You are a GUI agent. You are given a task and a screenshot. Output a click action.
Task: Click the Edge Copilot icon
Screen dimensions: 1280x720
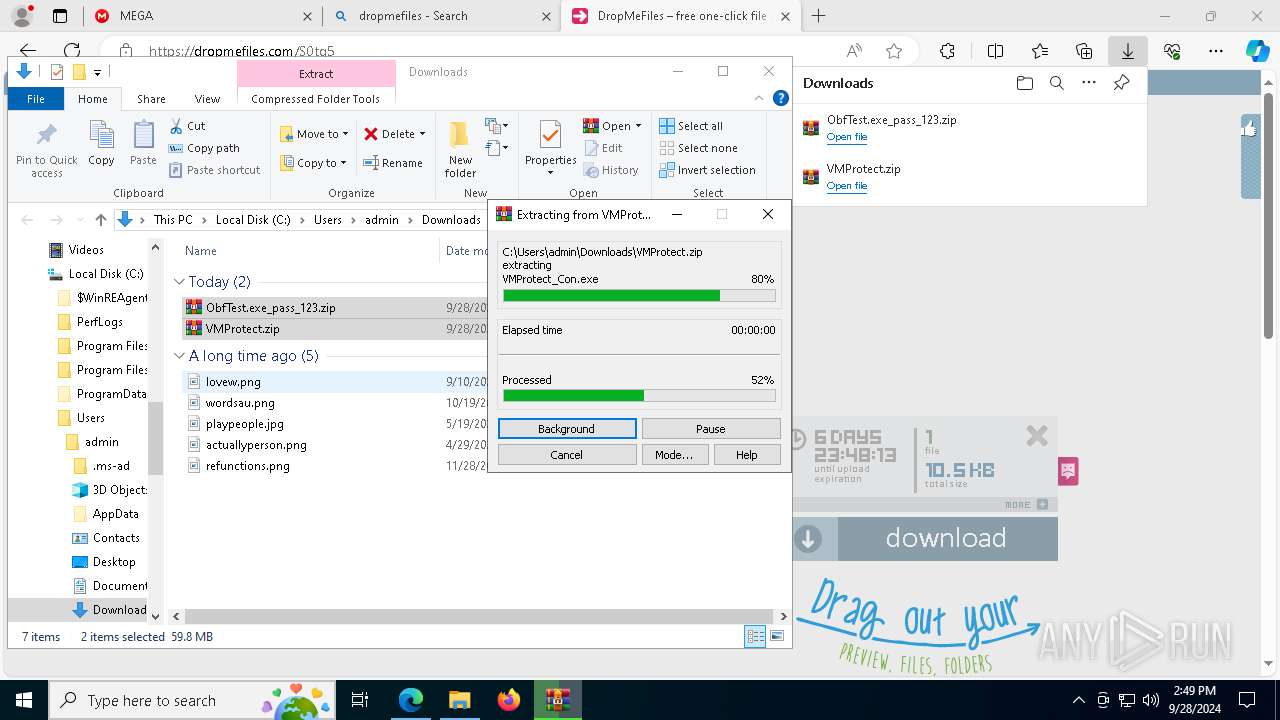(x=1257, y=51)
